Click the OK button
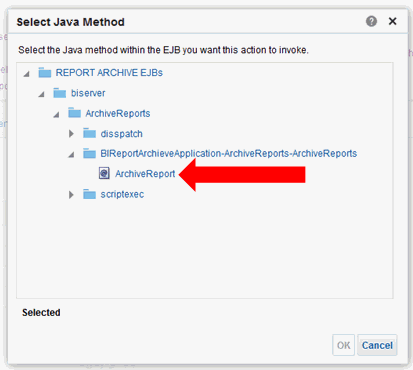The height and width of the screenshot is (370, 413). click(344, 345)
